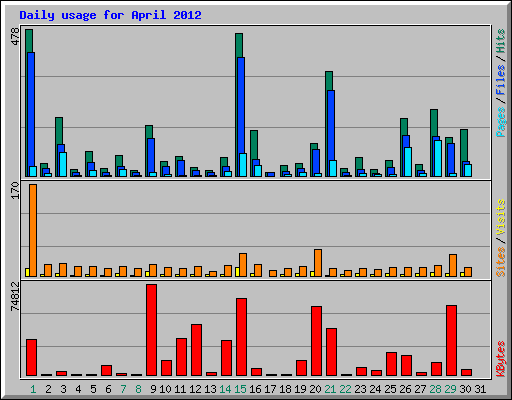This screenshot has height=400, width=512.
Task: Click day label 30 on the x-axis
Action: pyautogui.click(x=465, y=389)
